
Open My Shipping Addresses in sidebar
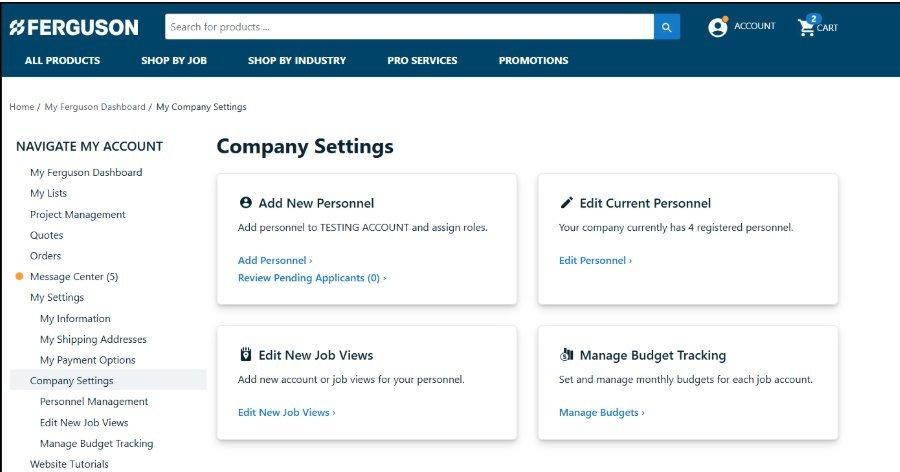click(93, 339)
